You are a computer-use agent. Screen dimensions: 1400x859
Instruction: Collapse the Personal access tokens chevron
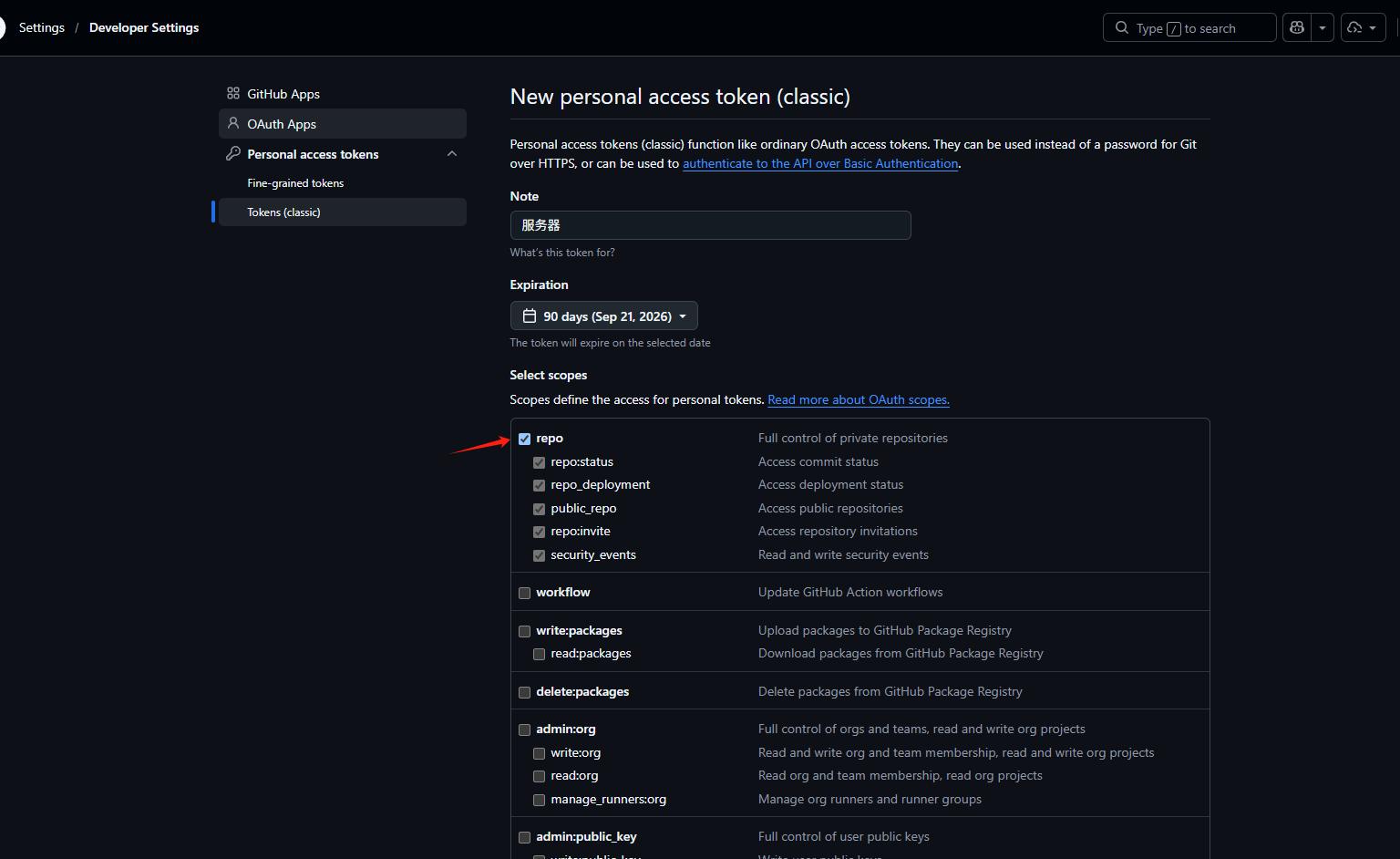(x=452, y=153)
